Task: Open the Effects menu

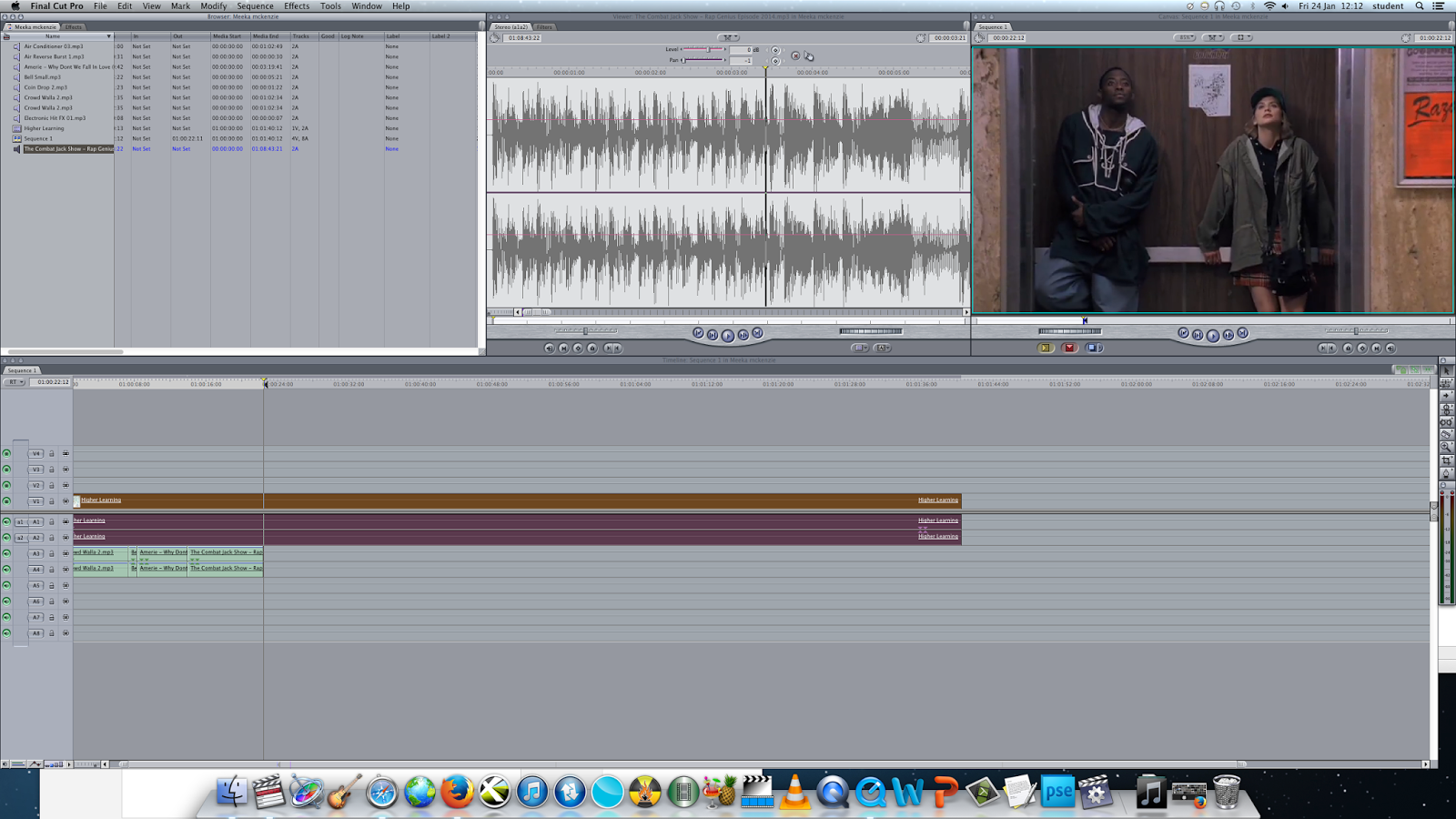Action: pos(297,5)
